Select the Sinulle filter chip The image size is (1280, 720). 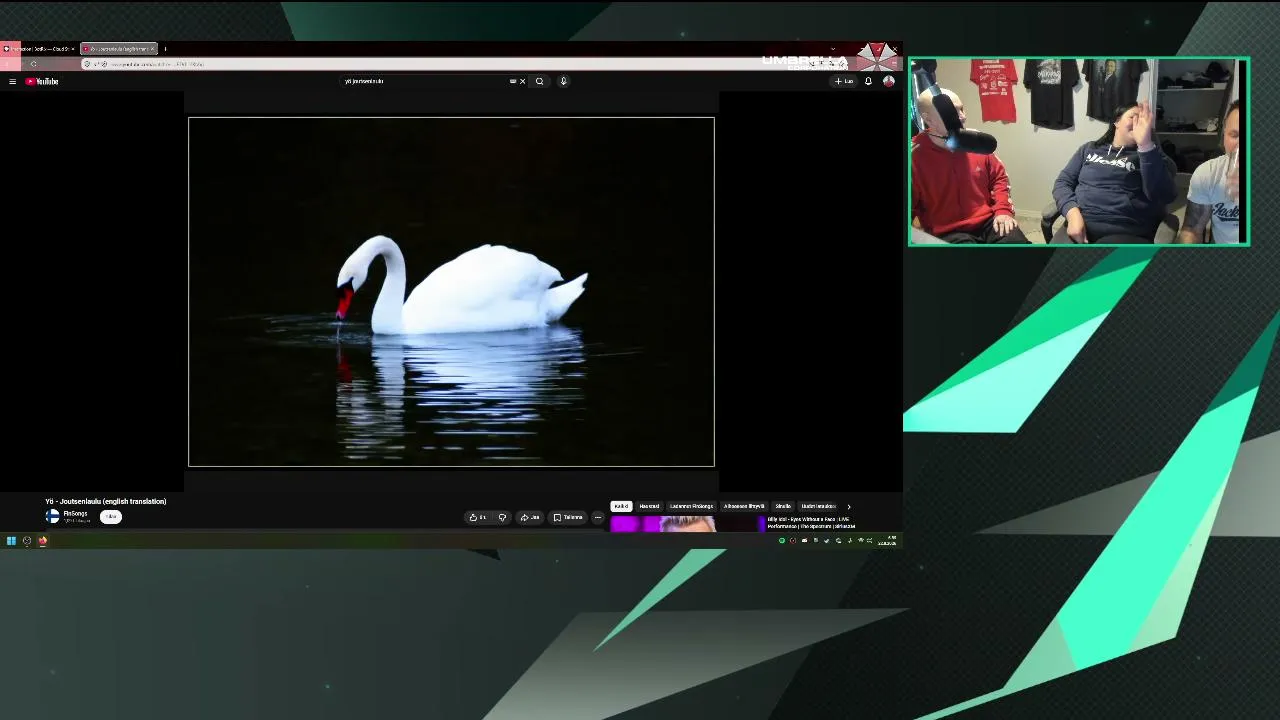783,507
